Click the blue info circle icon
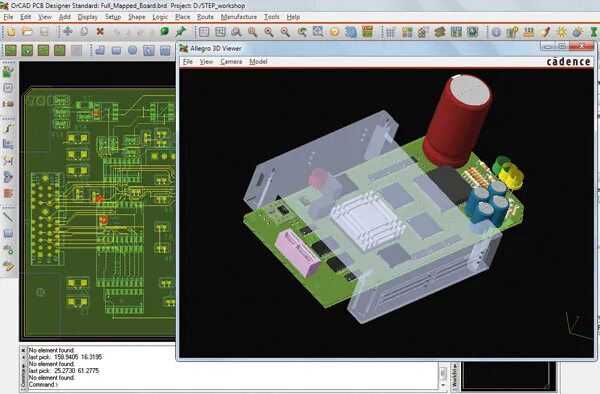The image size is (600, 394). pos(496,32)
